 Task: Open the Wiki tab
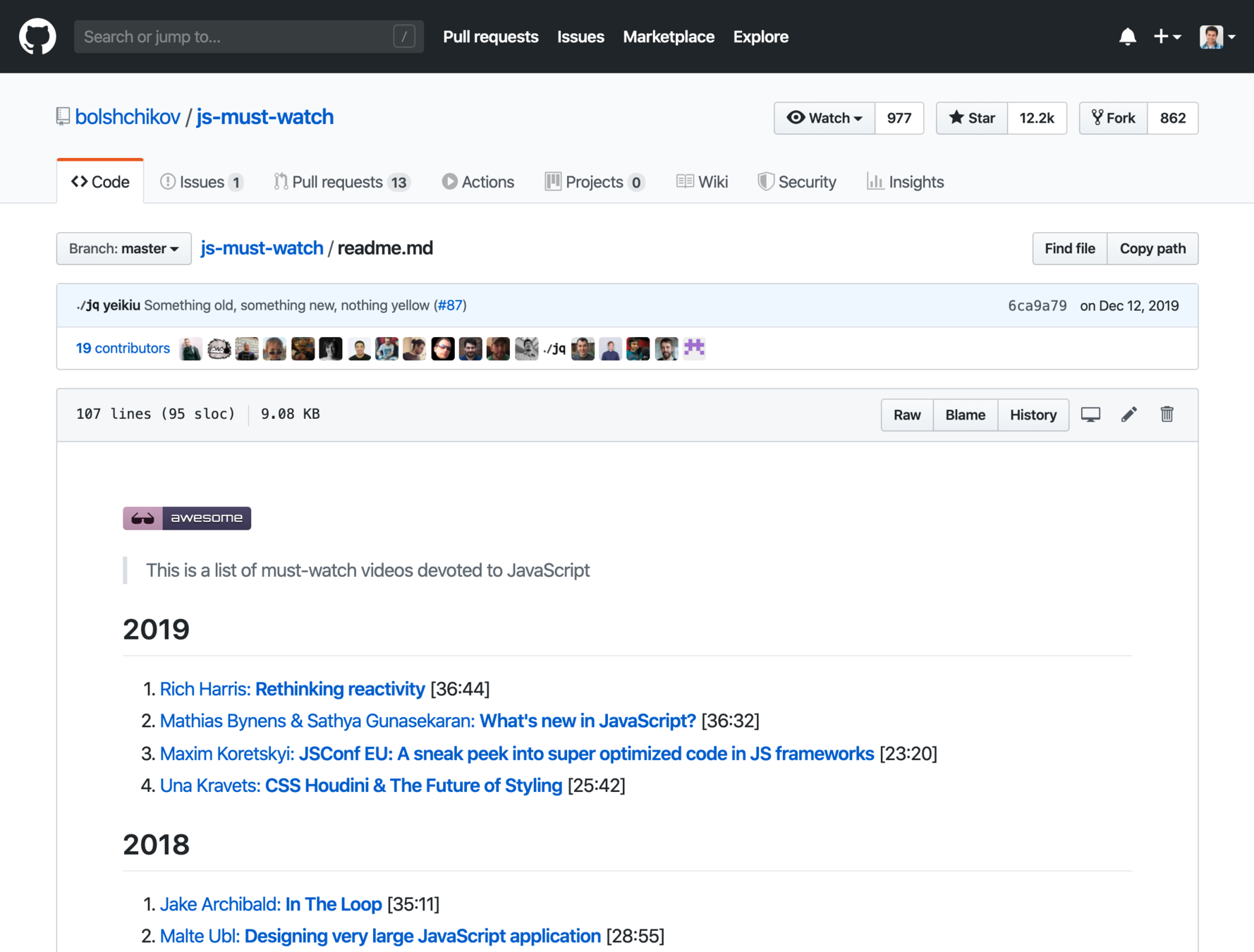[702, 182]
